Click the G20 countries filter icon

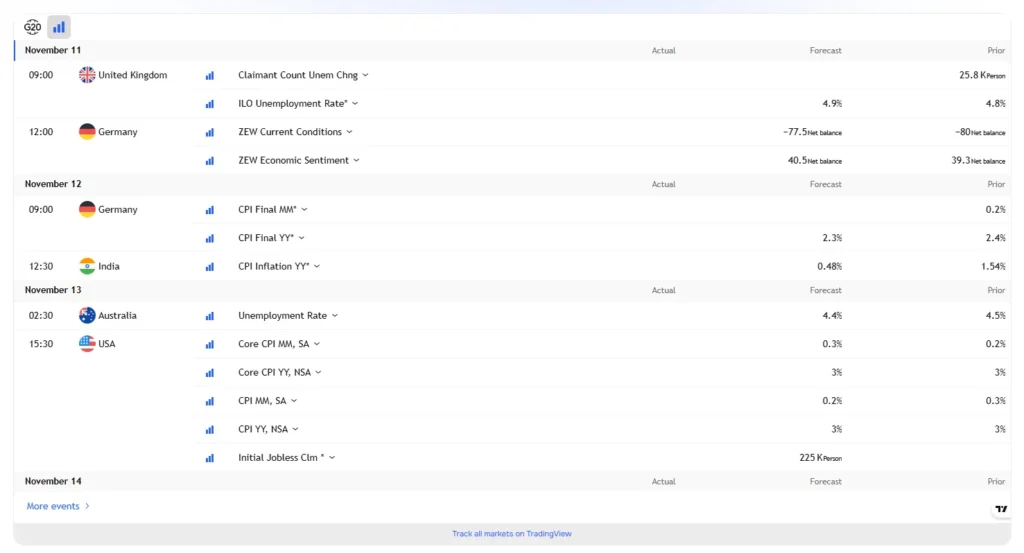32,27
